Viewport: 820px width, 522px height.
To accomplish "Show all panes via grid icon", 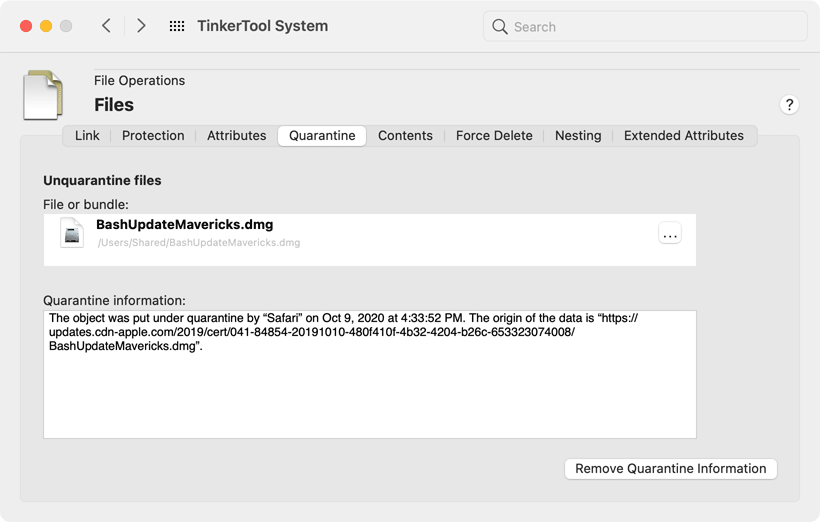I will pos(177,26).
